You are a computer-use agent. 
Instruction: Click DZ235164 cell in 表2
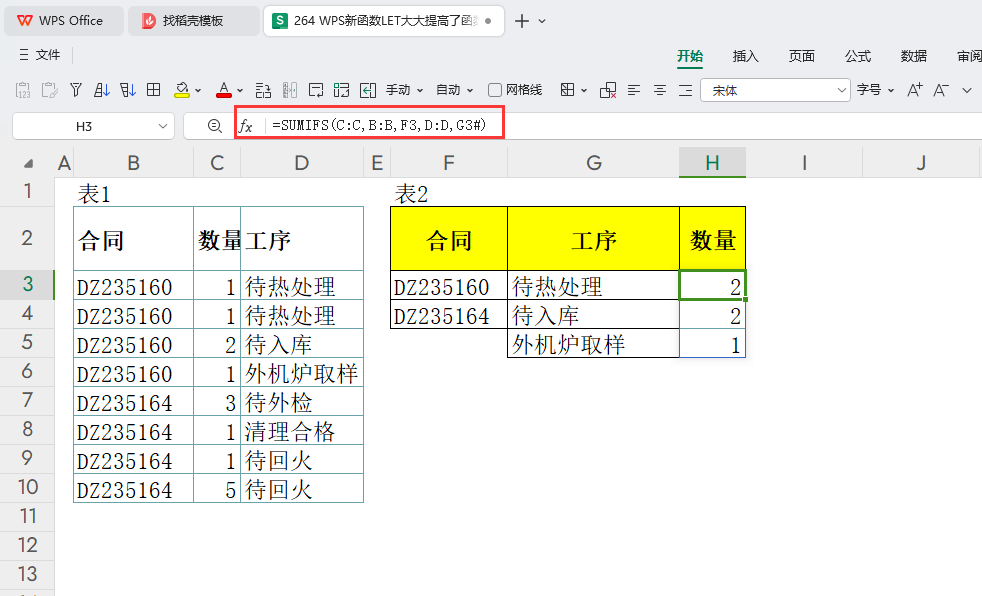tap(449, 314)
